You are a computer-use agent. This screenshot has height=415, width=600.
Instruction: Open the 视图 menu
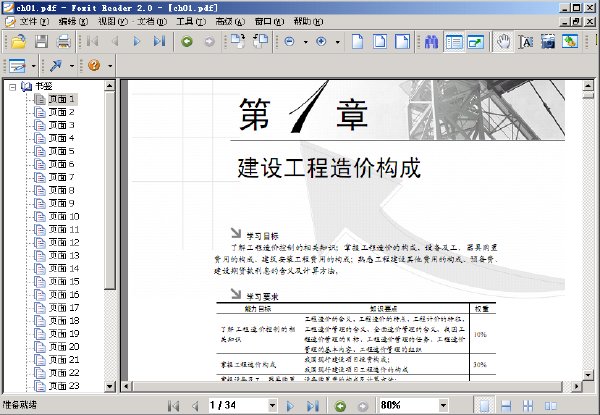click(113, 21)
